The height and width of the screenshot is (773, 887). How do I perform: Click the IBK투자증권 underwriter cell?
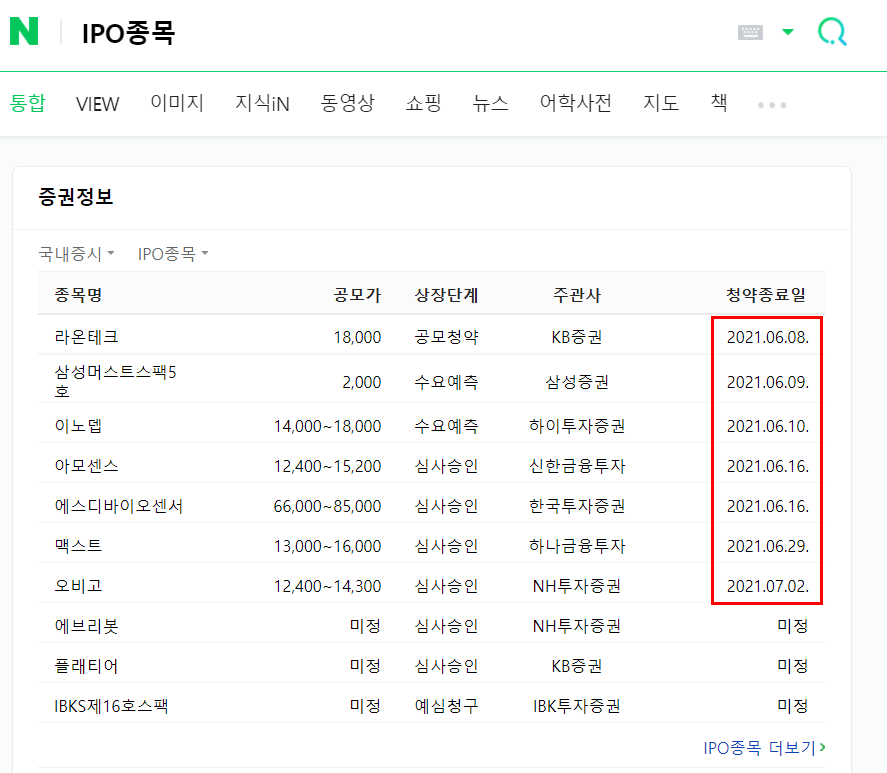point(576,706)
